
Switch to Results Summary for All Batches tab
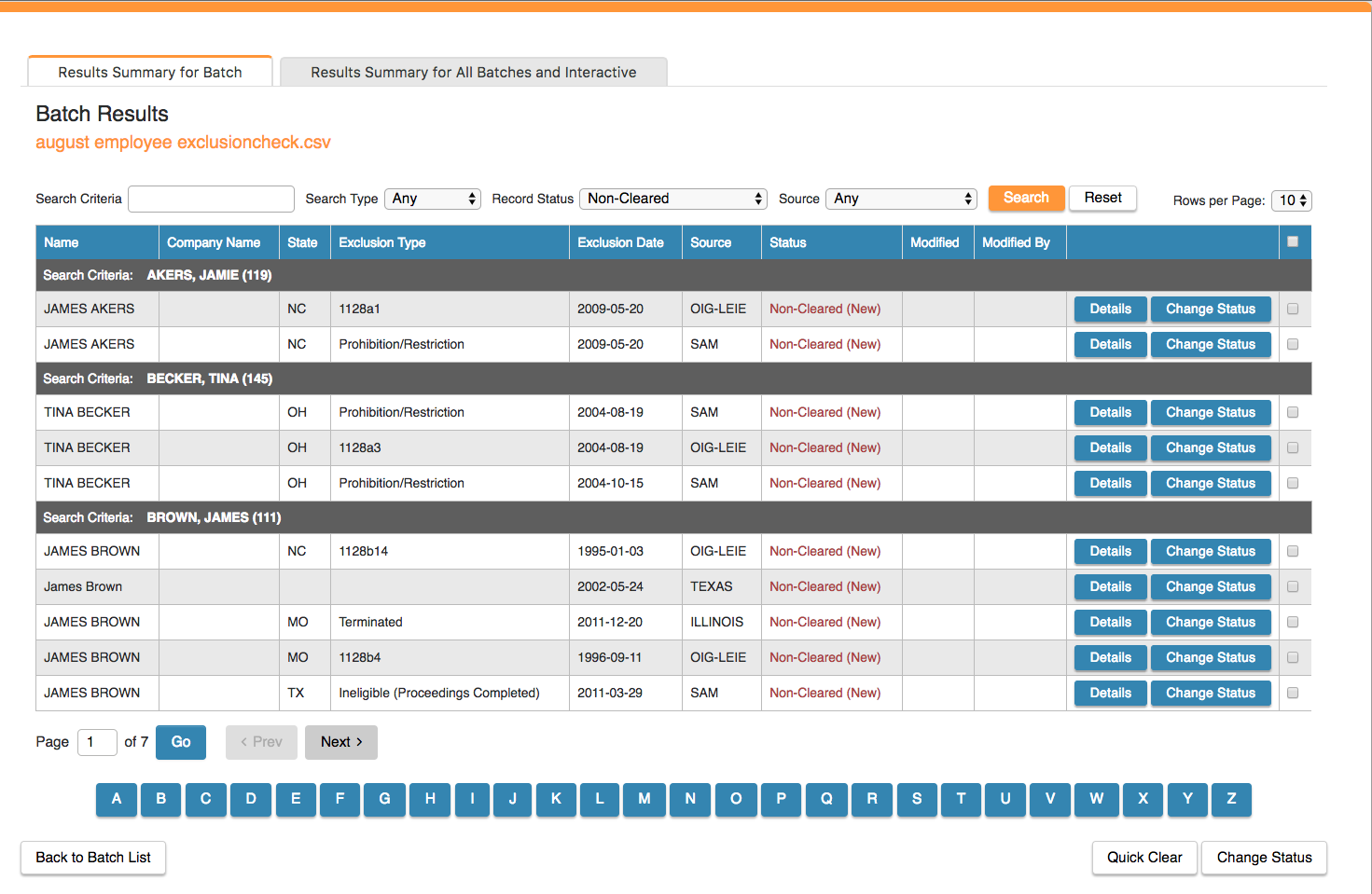tap(473, 72)
